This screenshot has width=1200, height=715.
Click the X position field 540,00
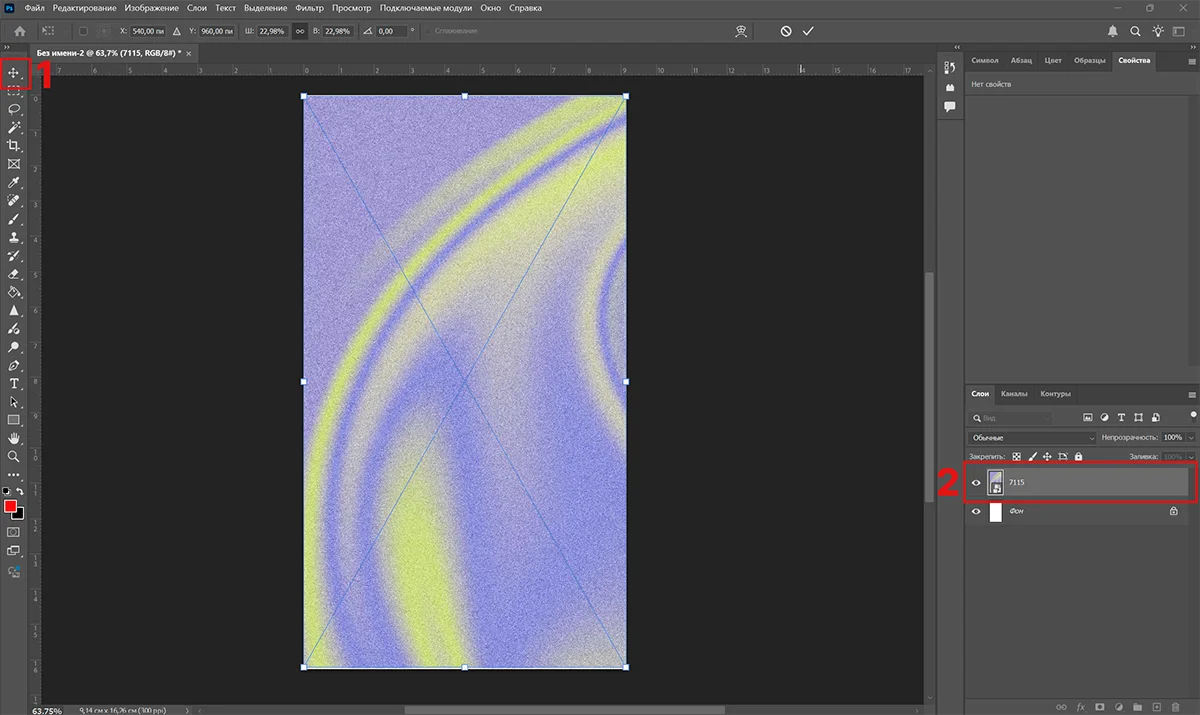(150, 31)
